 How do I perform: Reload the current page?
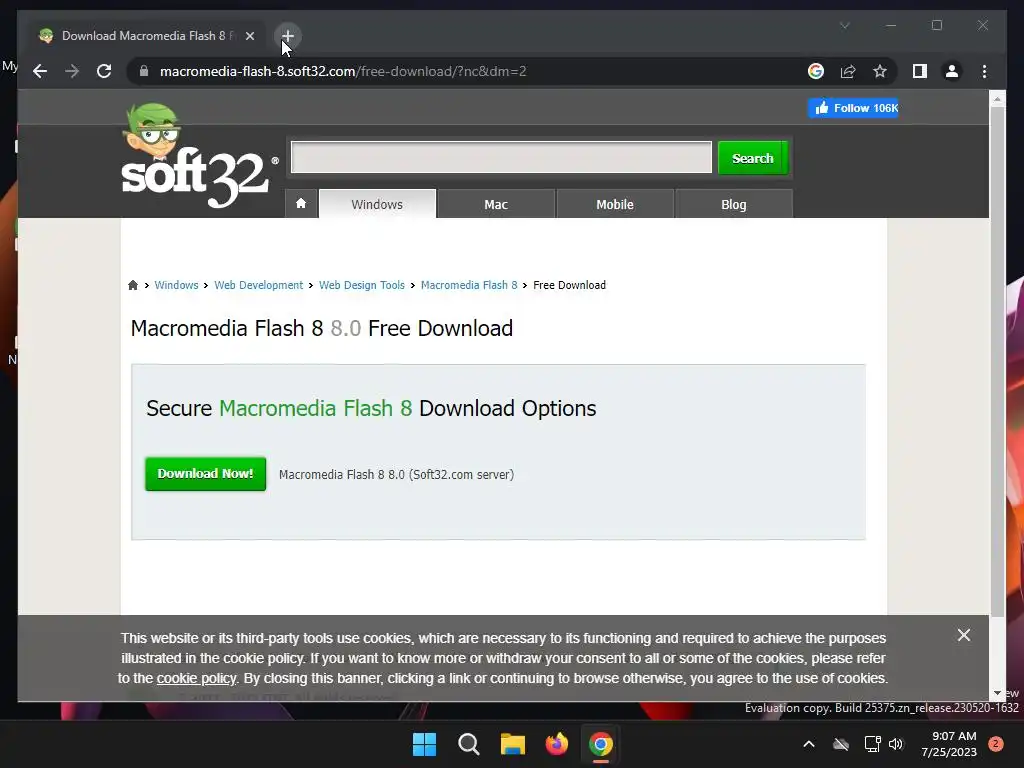click(x=104, y=71)
